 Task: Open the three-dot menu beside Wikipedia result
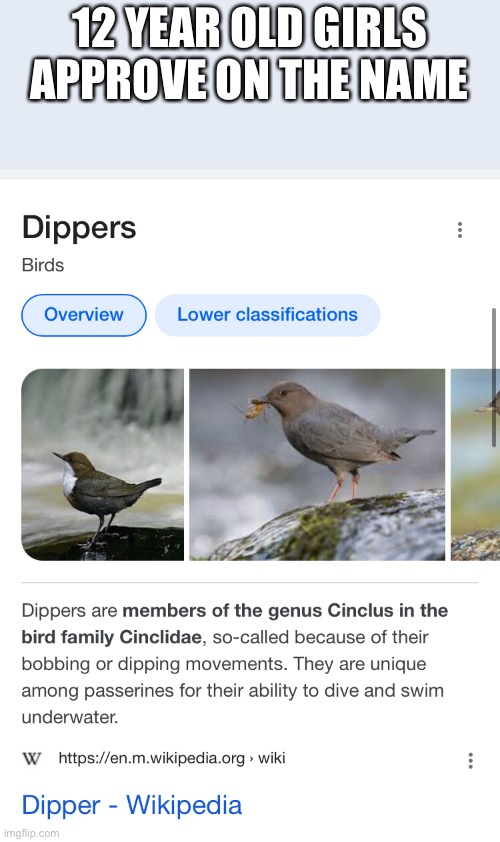tap(470, 760)
